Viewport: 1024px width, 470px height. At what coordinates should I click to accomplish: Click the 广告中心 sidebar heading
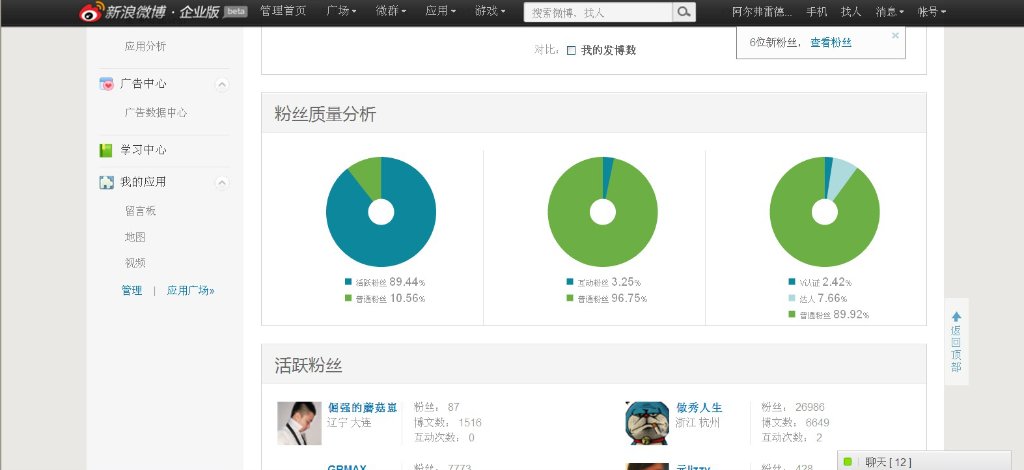143,84
